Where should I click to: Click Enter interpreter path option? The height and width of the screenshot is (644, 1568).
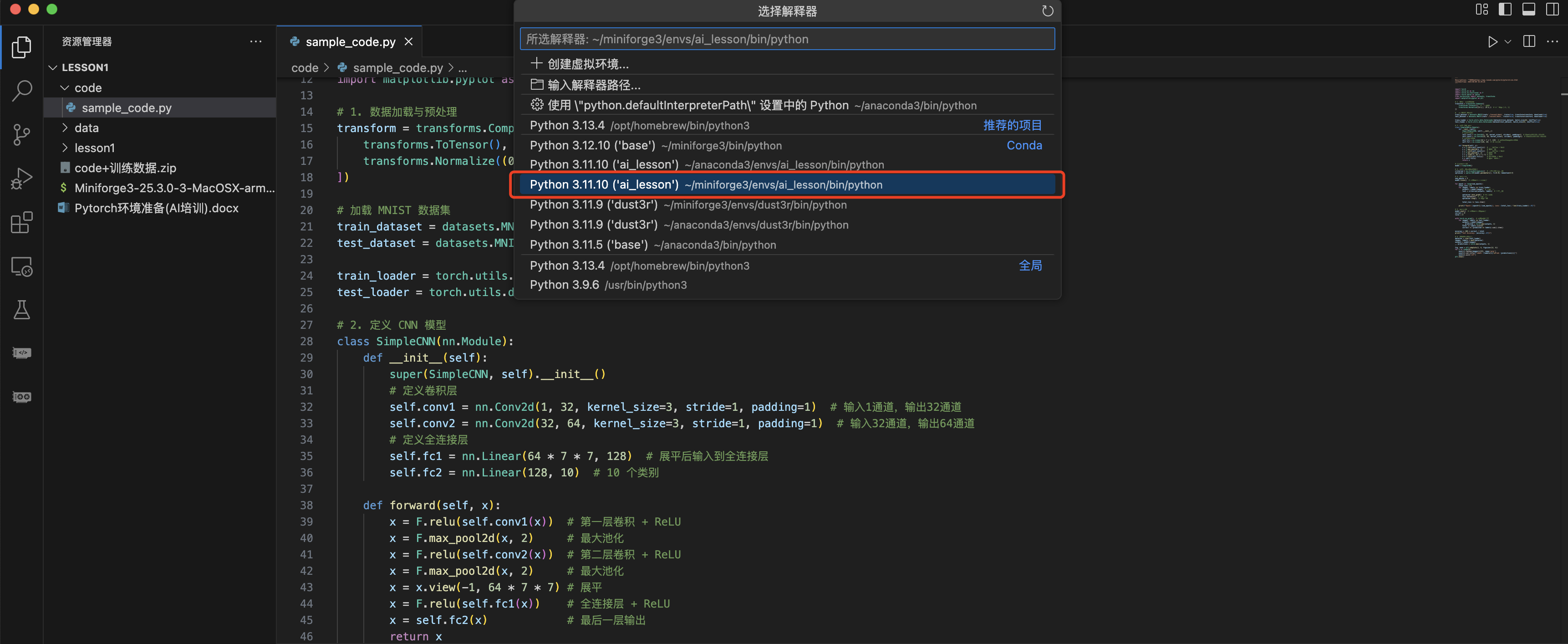click(x=594, y=85)
